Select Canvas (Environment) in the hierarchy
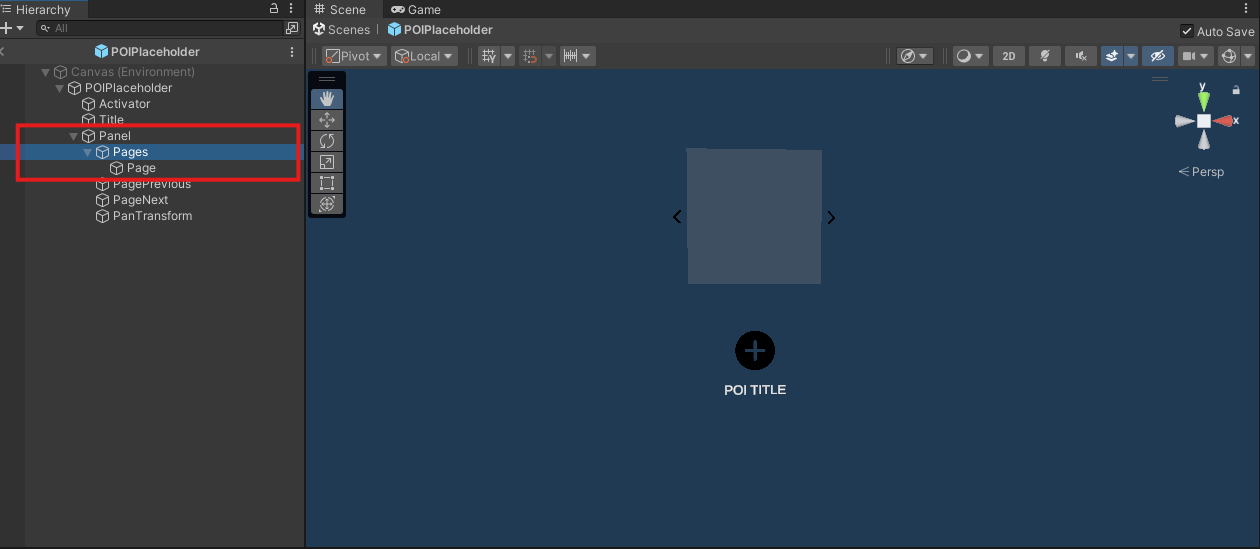This screenshot has width=1260, height=549. pyautogui.click(x=124, y=72)
